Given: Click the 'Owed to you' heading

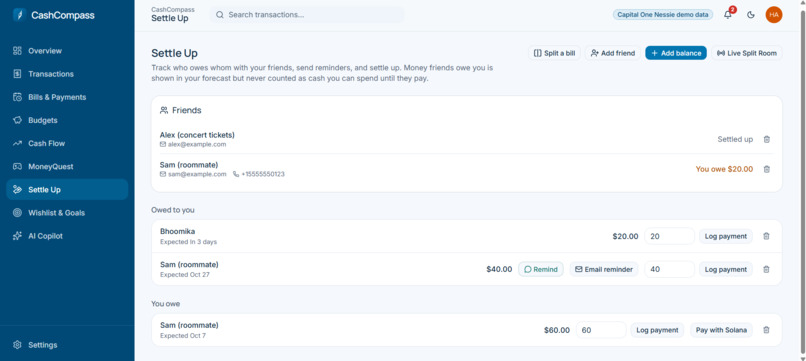Looking at the screenshot, I should [x=173, y=210].
